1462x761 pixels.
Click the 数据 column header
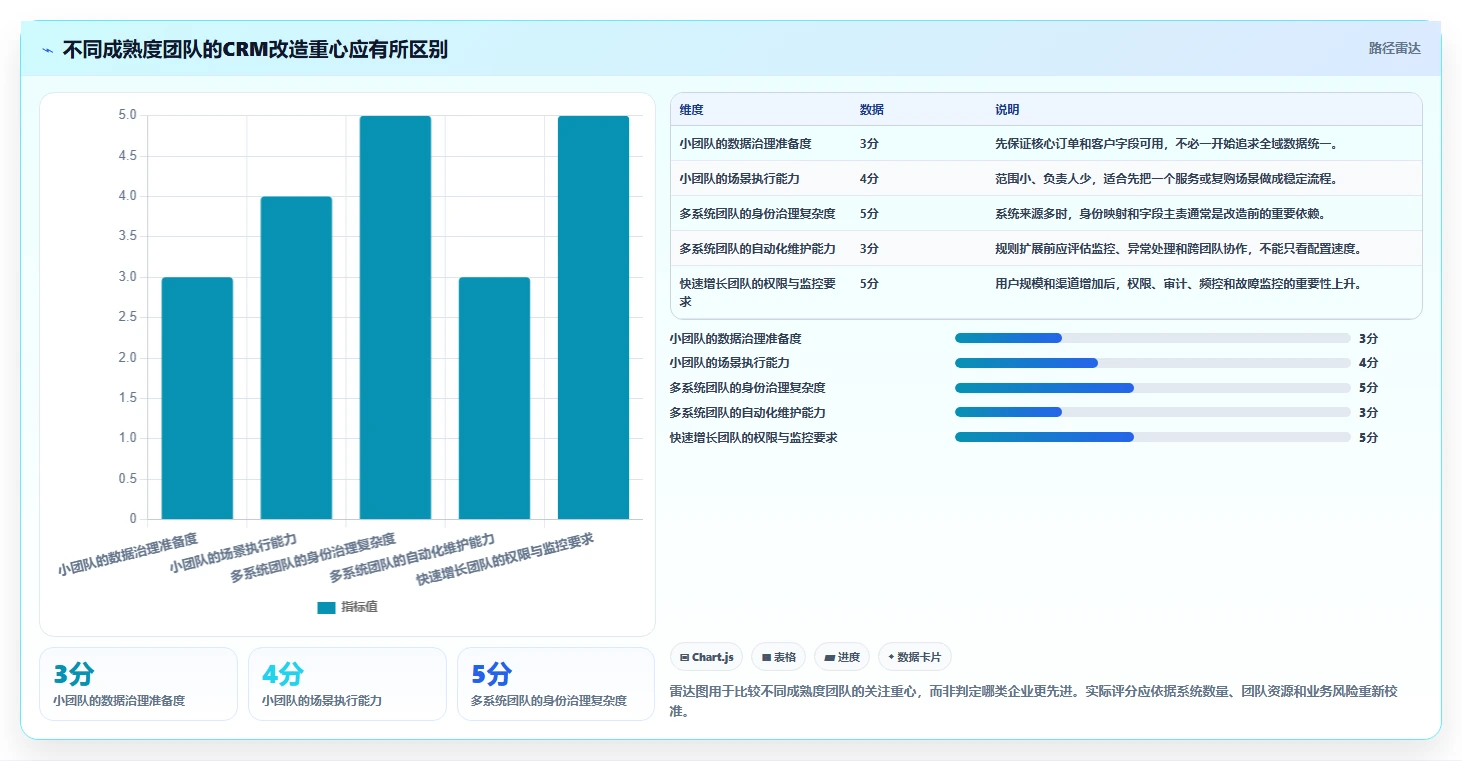point(872,110)
